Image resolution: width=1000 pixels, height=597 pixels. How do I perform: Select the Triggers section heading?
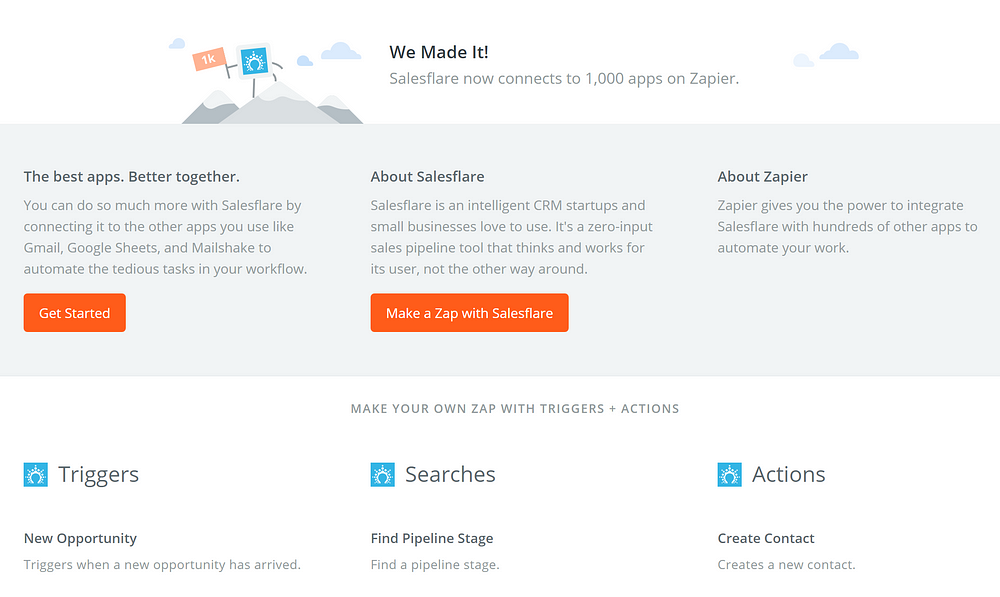click(98, 474)
